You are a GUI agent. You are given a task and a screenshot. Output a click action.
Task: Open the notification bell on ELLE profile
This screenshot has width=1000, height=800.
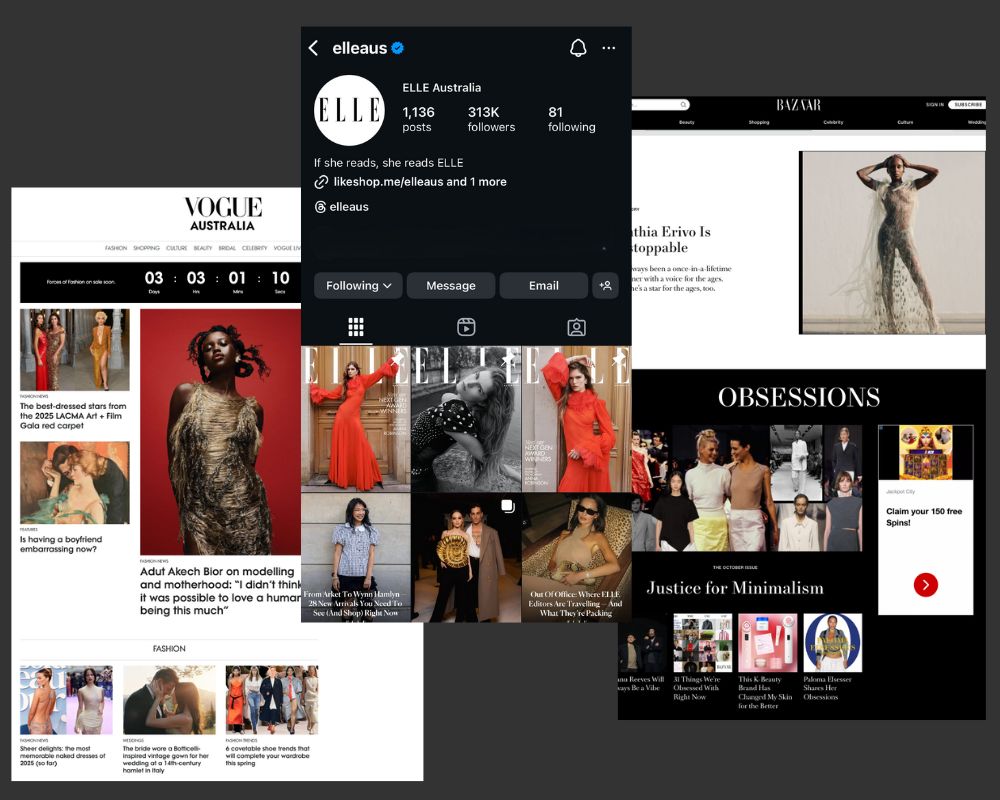[x=578, y=48]
